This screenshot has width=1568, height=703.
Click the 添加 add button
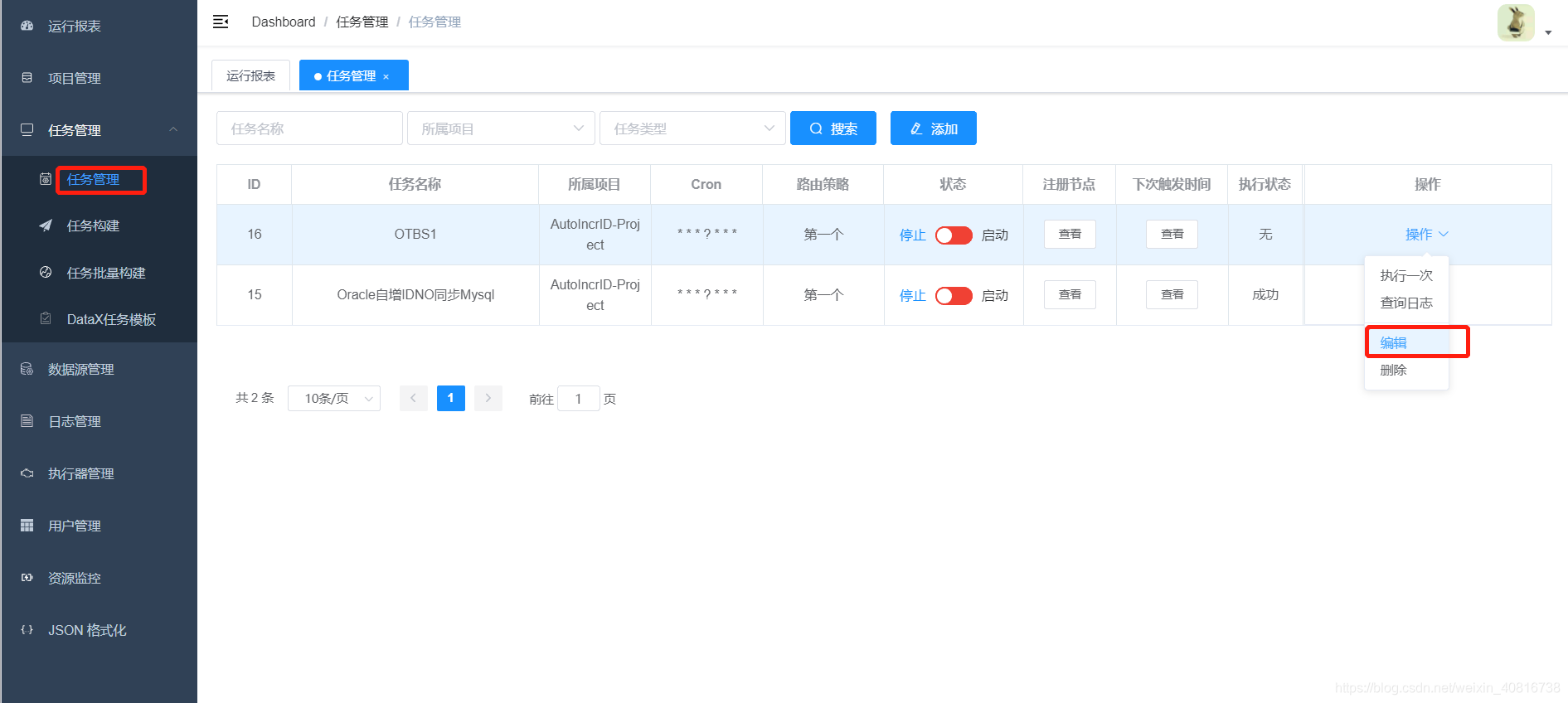point(934,128)
